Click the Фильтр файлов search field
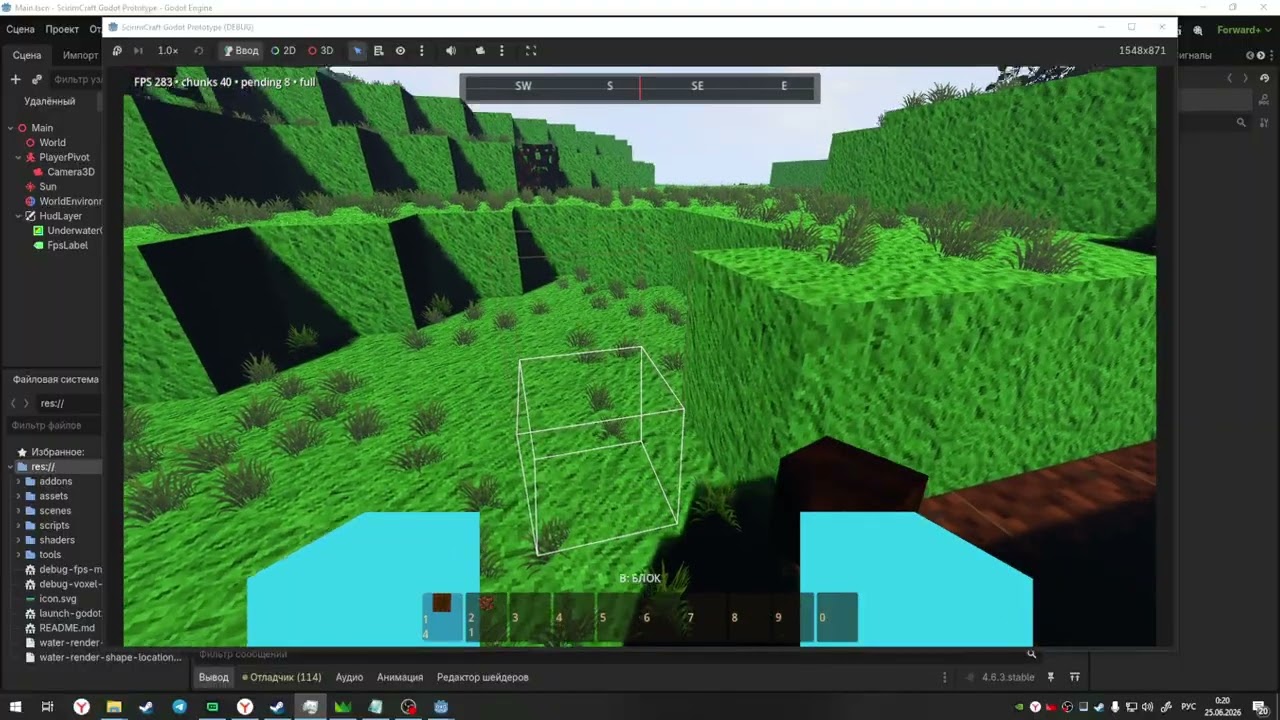The width and height of the screenshot is (1280, 720). (x=52, y=425)
